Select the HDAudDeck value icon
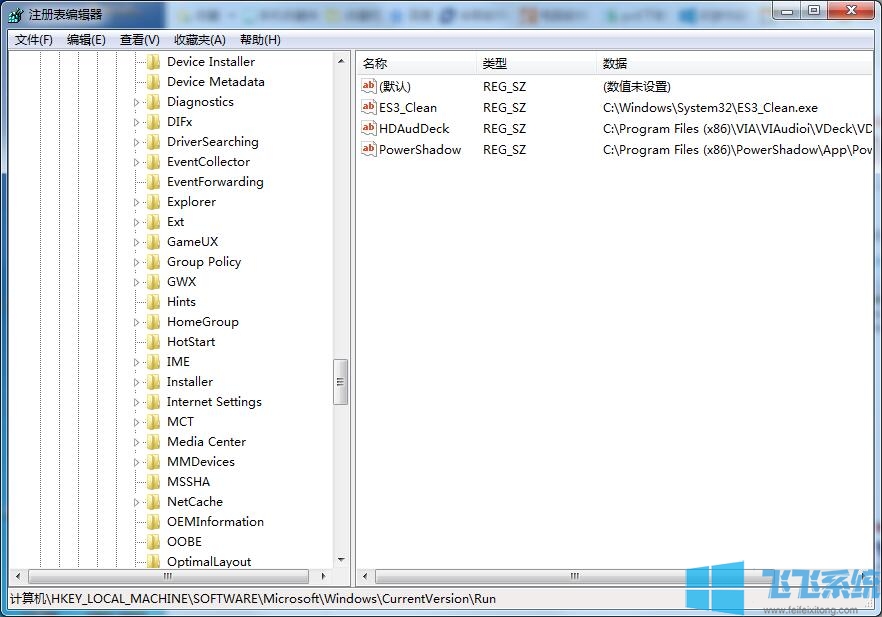The image size is (882, 617). tap(368, 128)
